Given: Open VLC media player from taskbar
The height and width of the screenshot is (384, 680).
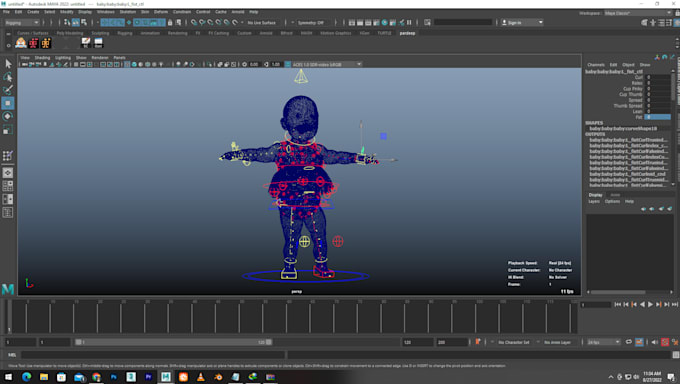Looking at the screenshot, I should pyautogui.click(x=200, y=377).
